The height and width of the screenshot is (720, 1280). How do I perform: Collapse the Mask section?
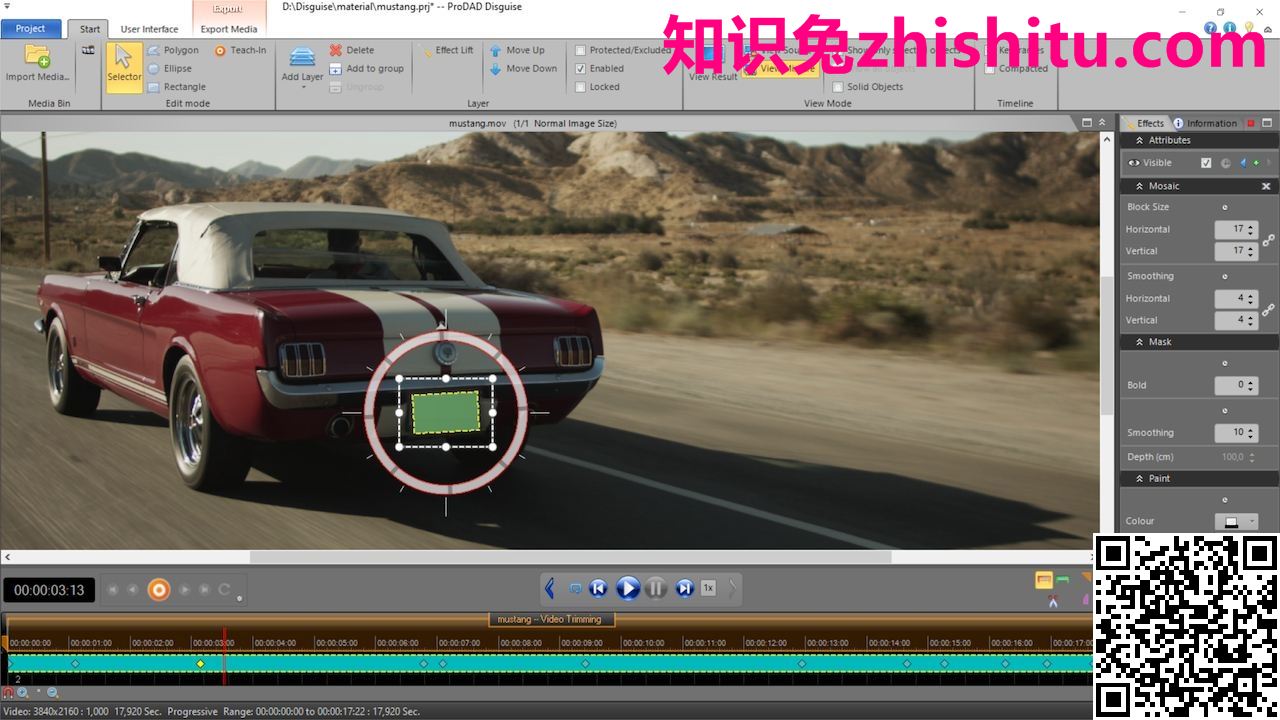[1139, 342]
